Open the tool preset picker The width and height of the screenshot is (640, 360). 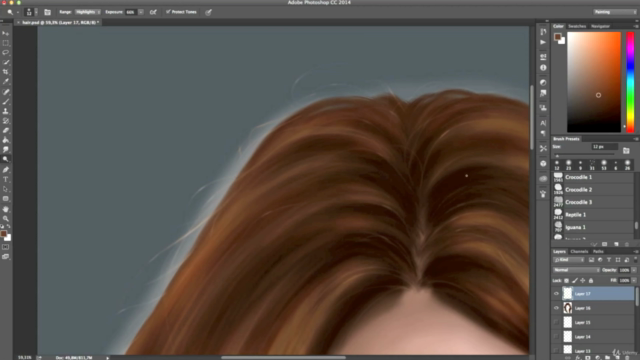click(x=12, y=12)
